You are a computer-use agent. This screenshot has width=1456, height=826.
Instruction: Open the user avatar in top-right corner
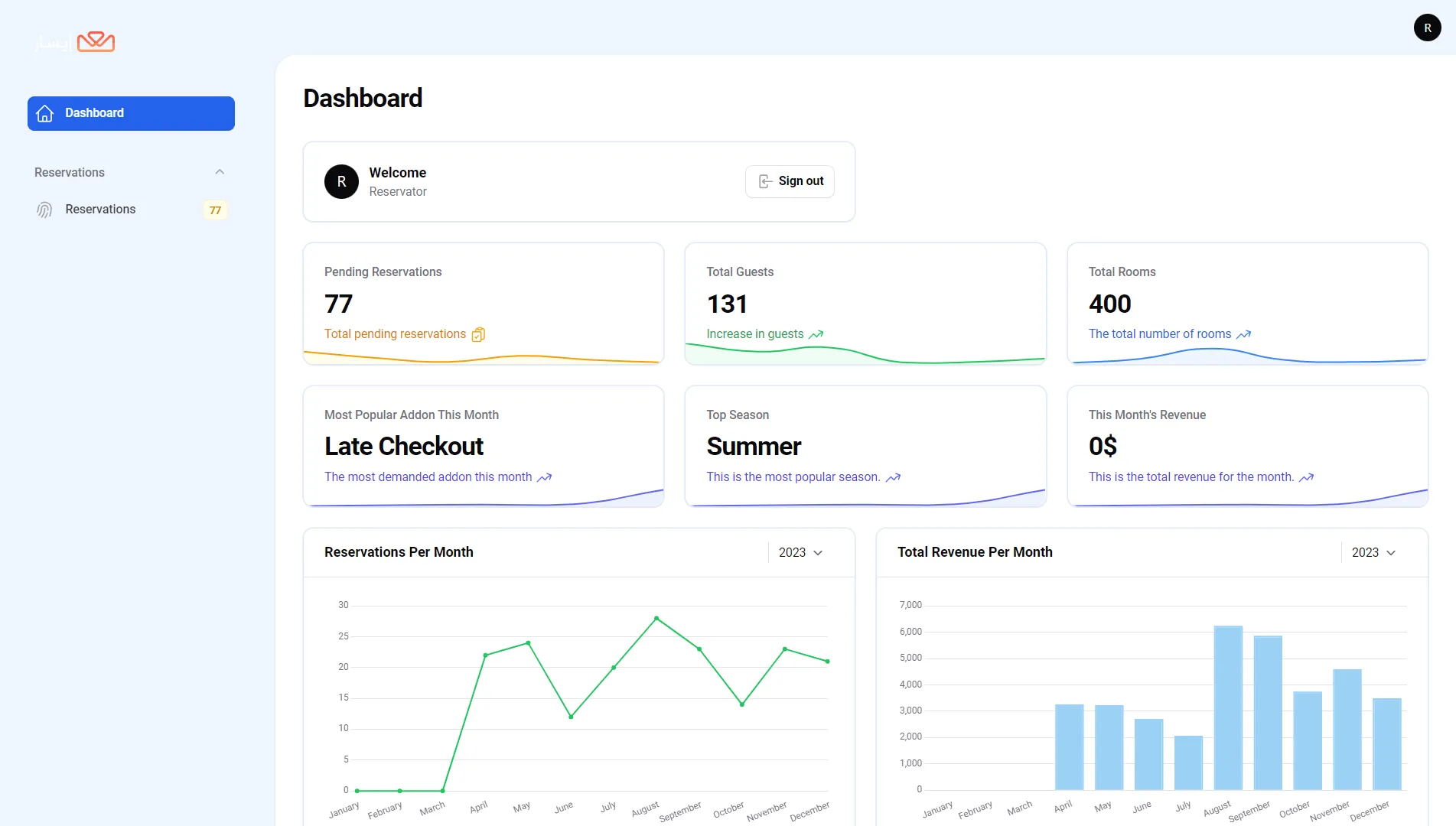coord(1427,28)
